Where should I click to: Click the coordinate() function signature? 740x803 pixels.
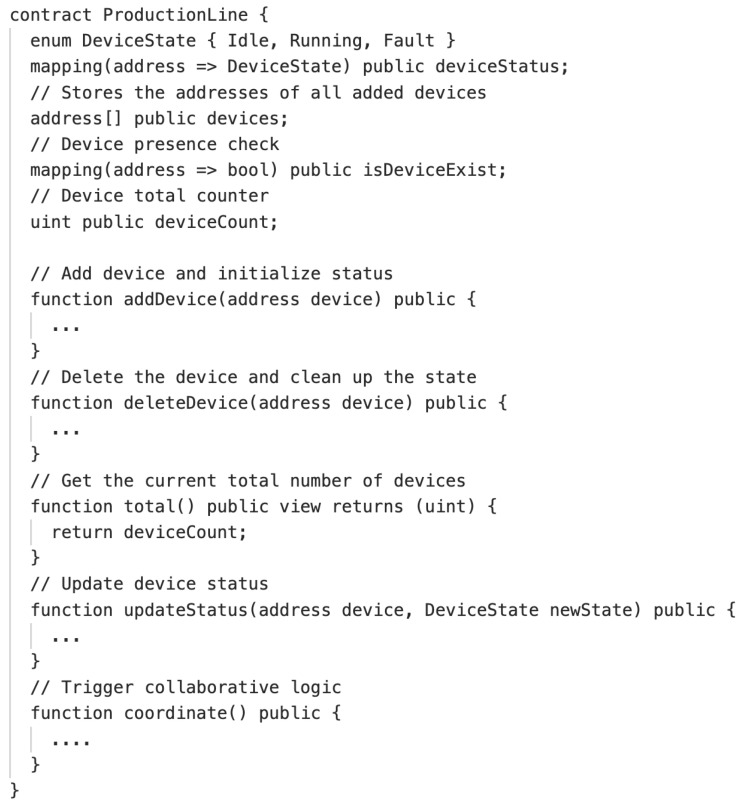point(185,713)
